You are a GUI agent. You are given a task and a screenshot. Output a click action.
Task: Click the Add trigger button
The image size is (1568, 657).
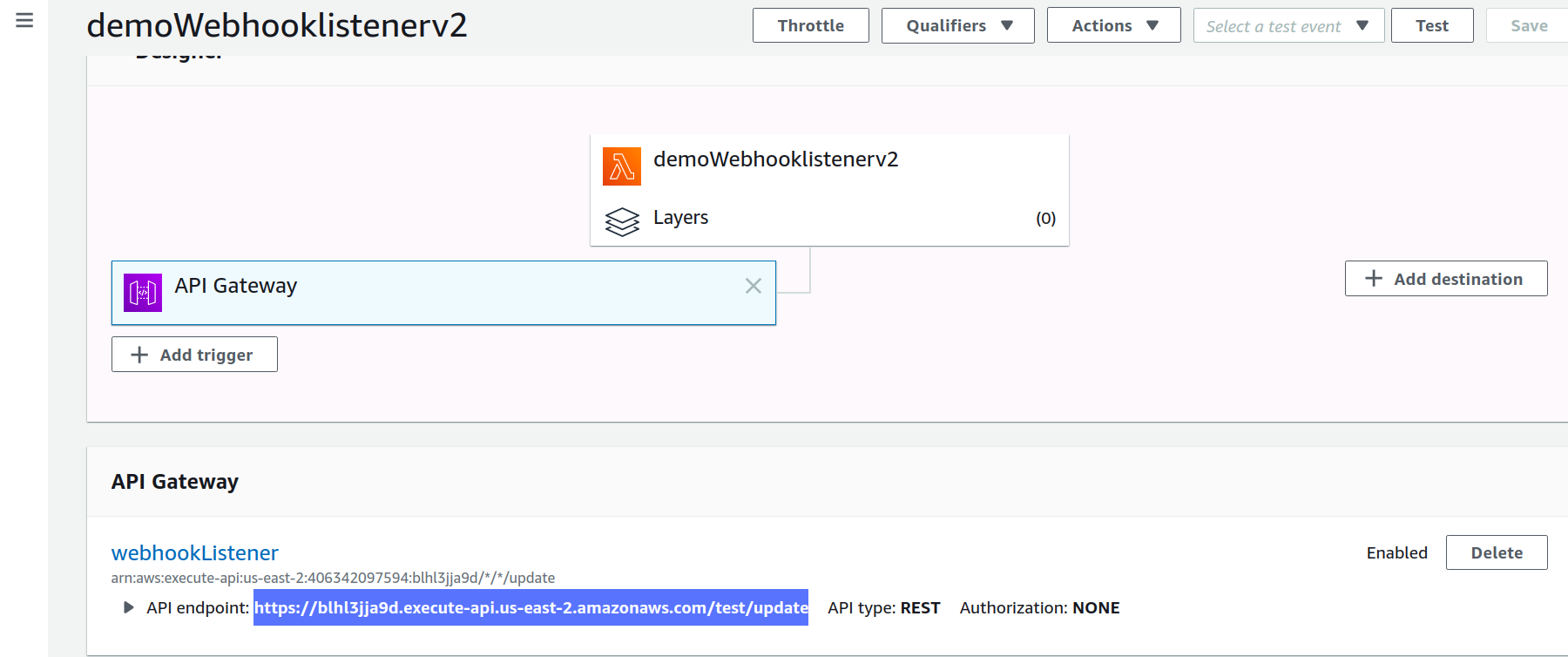pos(194,355)
